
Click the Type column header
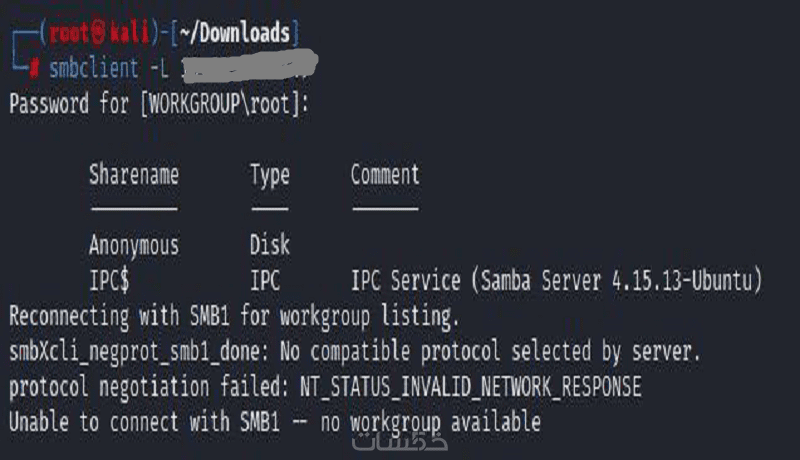[x=269, y=175]
